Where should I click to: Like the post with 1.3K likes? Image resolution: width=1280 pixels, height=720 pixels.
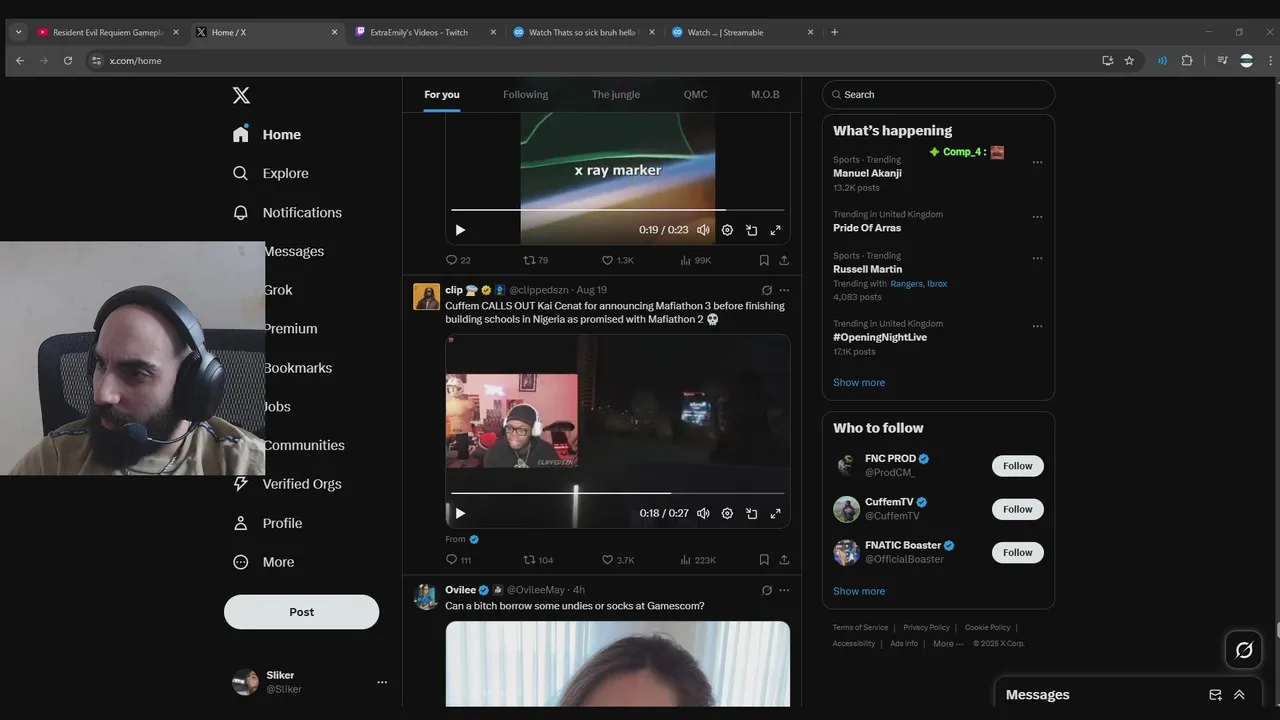coord(618,260)
